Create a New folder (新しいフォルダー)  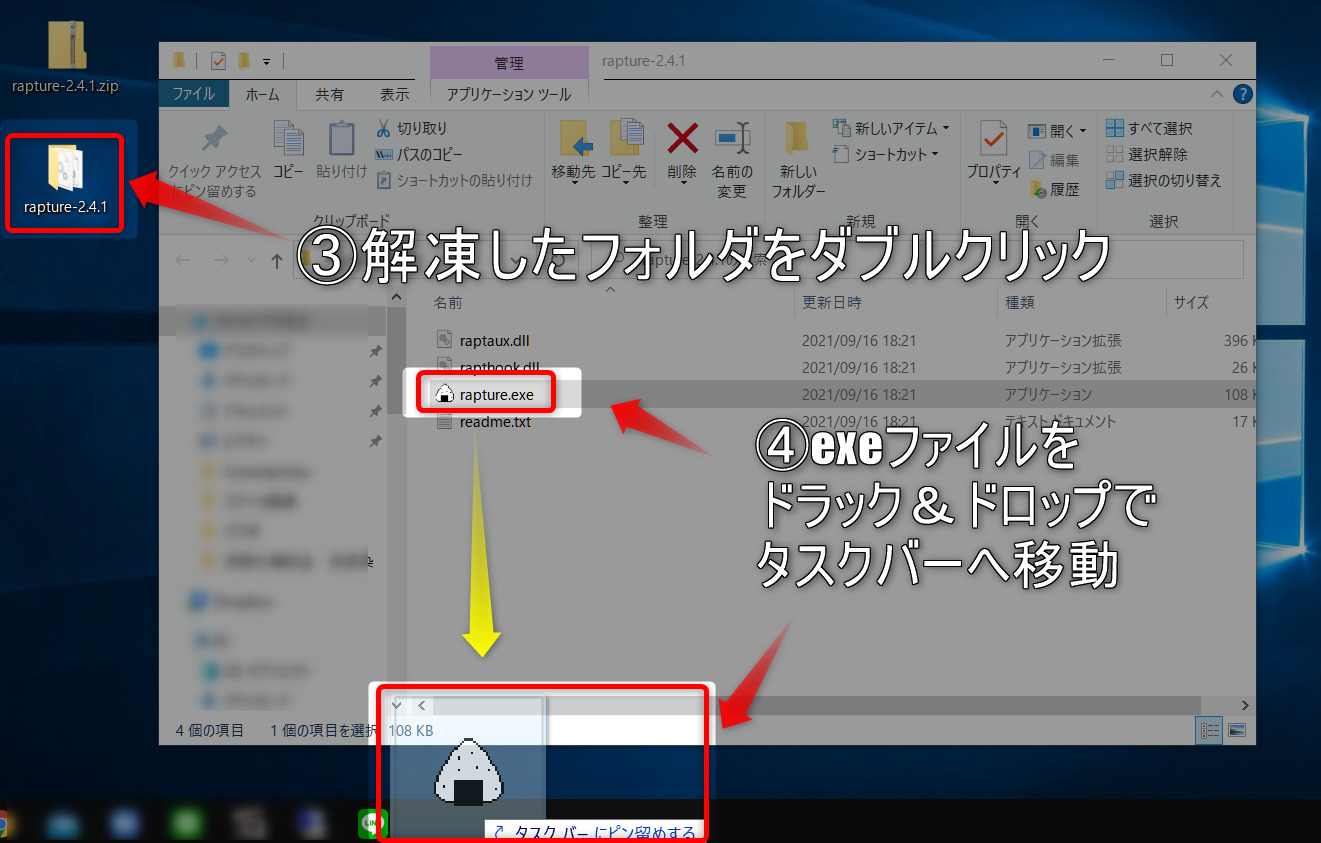[x=797, y=160]
